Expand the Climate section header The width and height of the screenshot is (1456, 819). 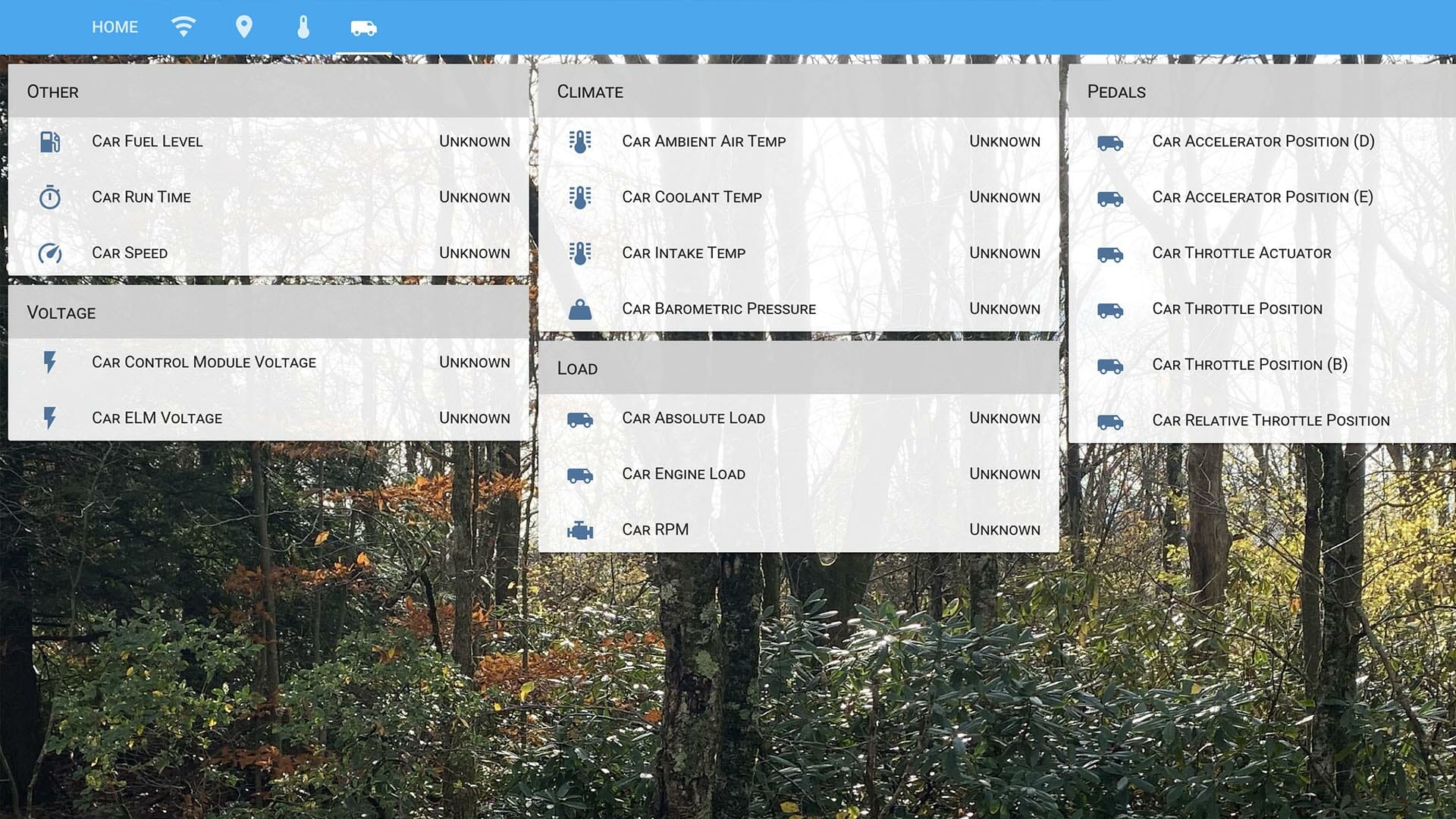[x=797, y=91]
